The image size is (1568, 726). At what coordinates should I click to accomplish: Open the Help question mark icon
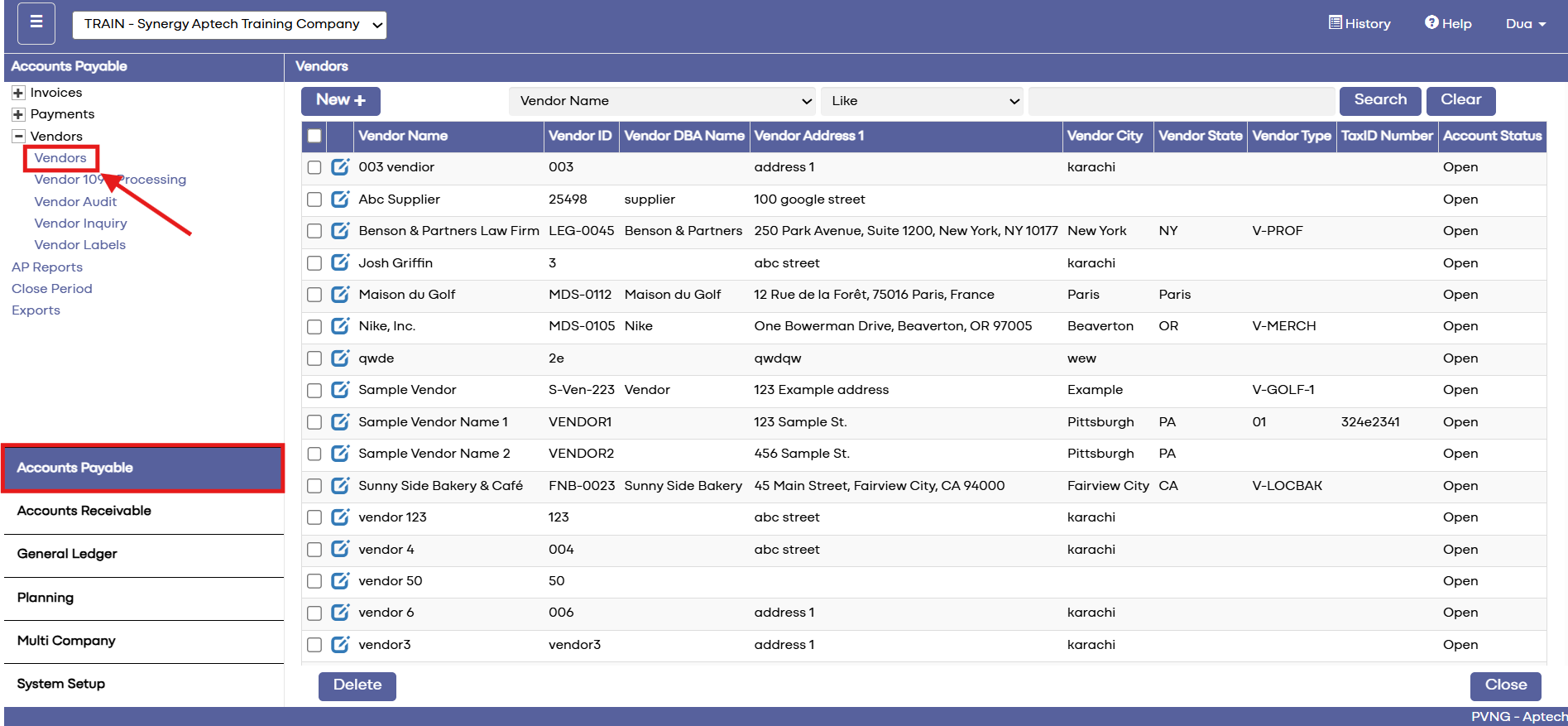[1431, 22]
